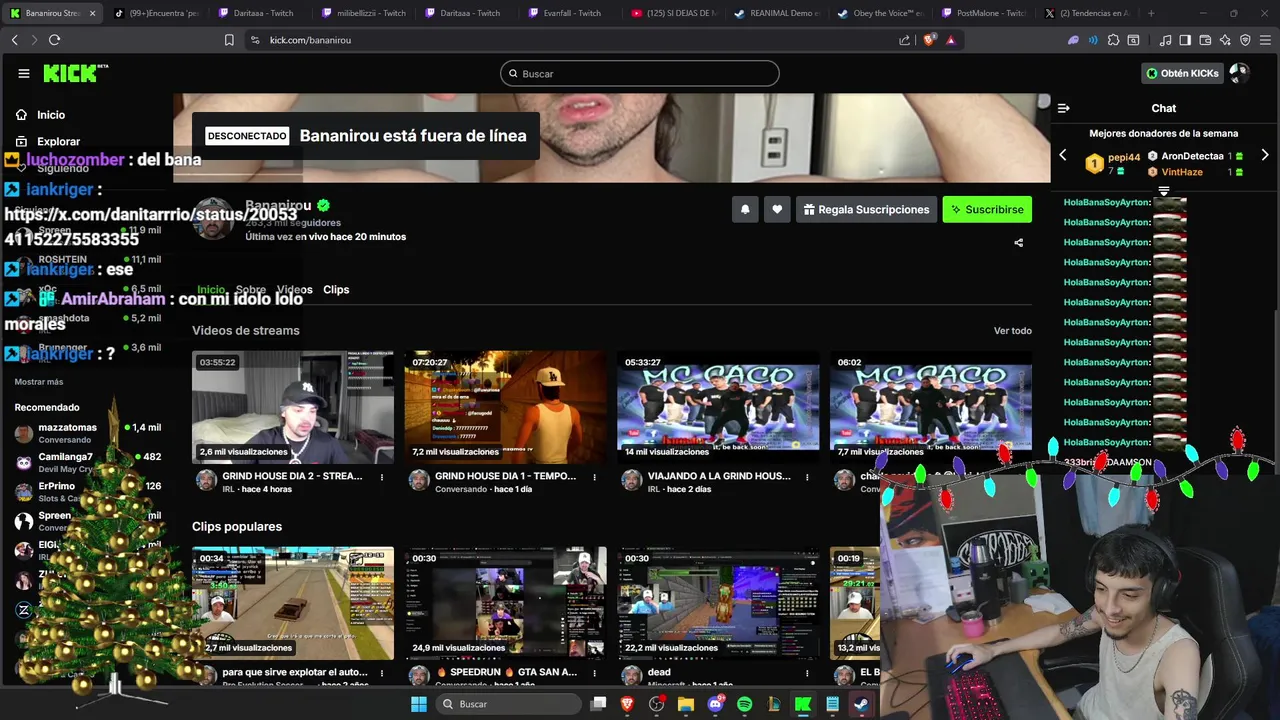This screenshot has width=1280, height=720.
Task: Open the browser main hamburger menu
Action: (x=1265, y=40)
